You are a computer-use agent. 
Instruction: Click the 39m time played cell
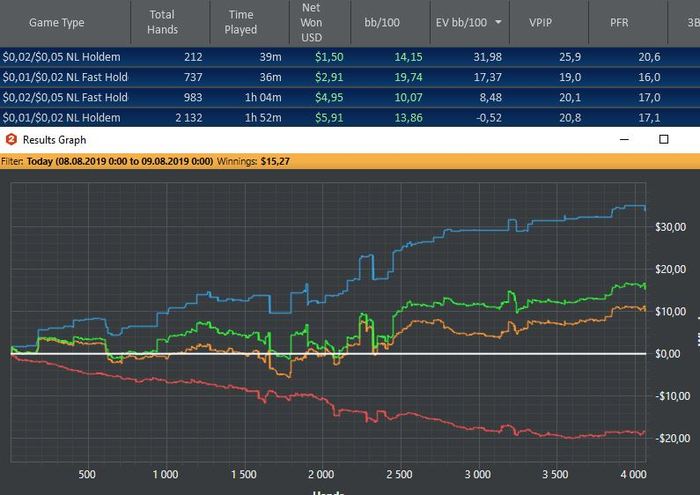[x=271, y=57]
